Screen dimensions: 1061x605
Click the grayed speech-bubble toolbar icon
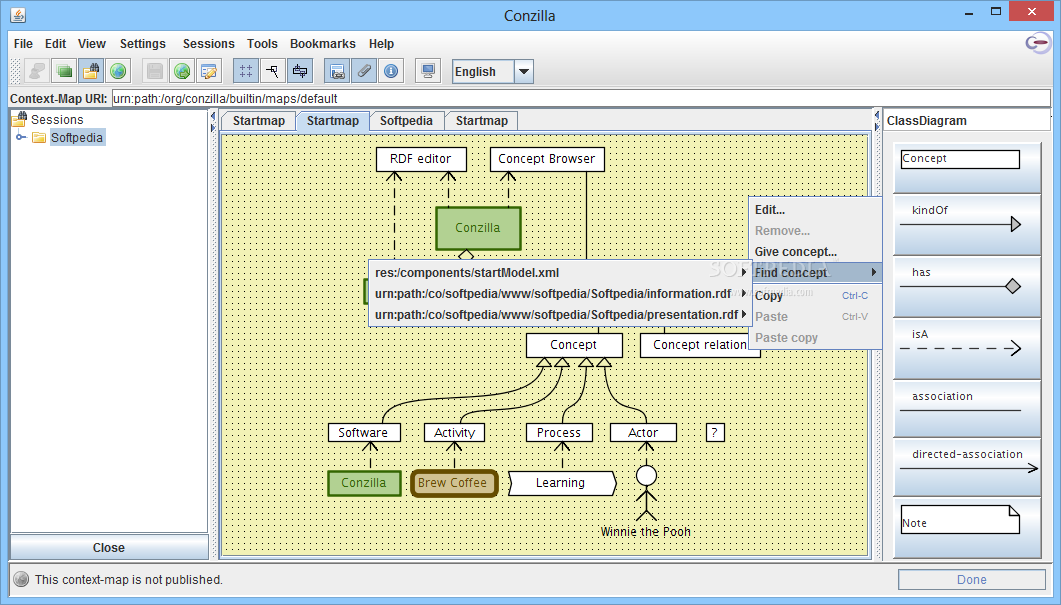coord(37,71)
